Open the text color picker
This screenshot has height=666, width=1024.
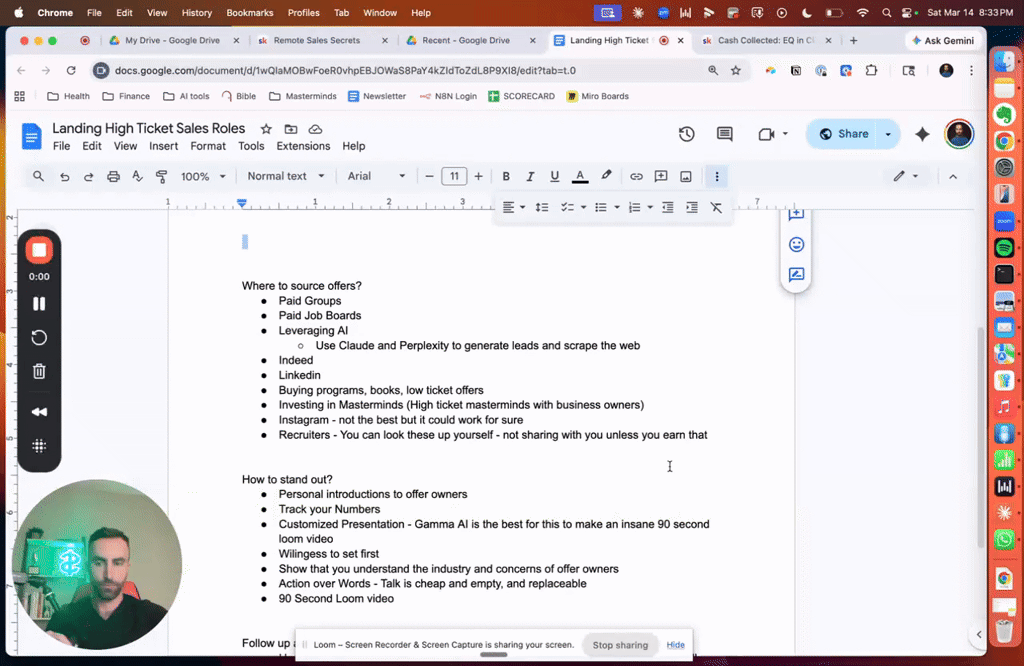pos(580,176)
